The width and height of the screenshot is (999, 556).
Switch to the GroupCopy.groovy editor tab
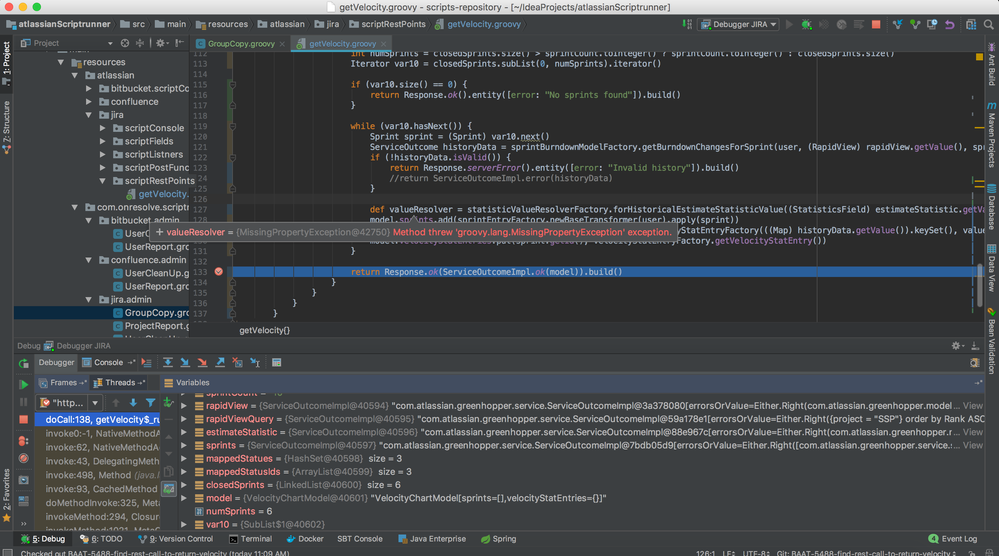click(240, 44)
